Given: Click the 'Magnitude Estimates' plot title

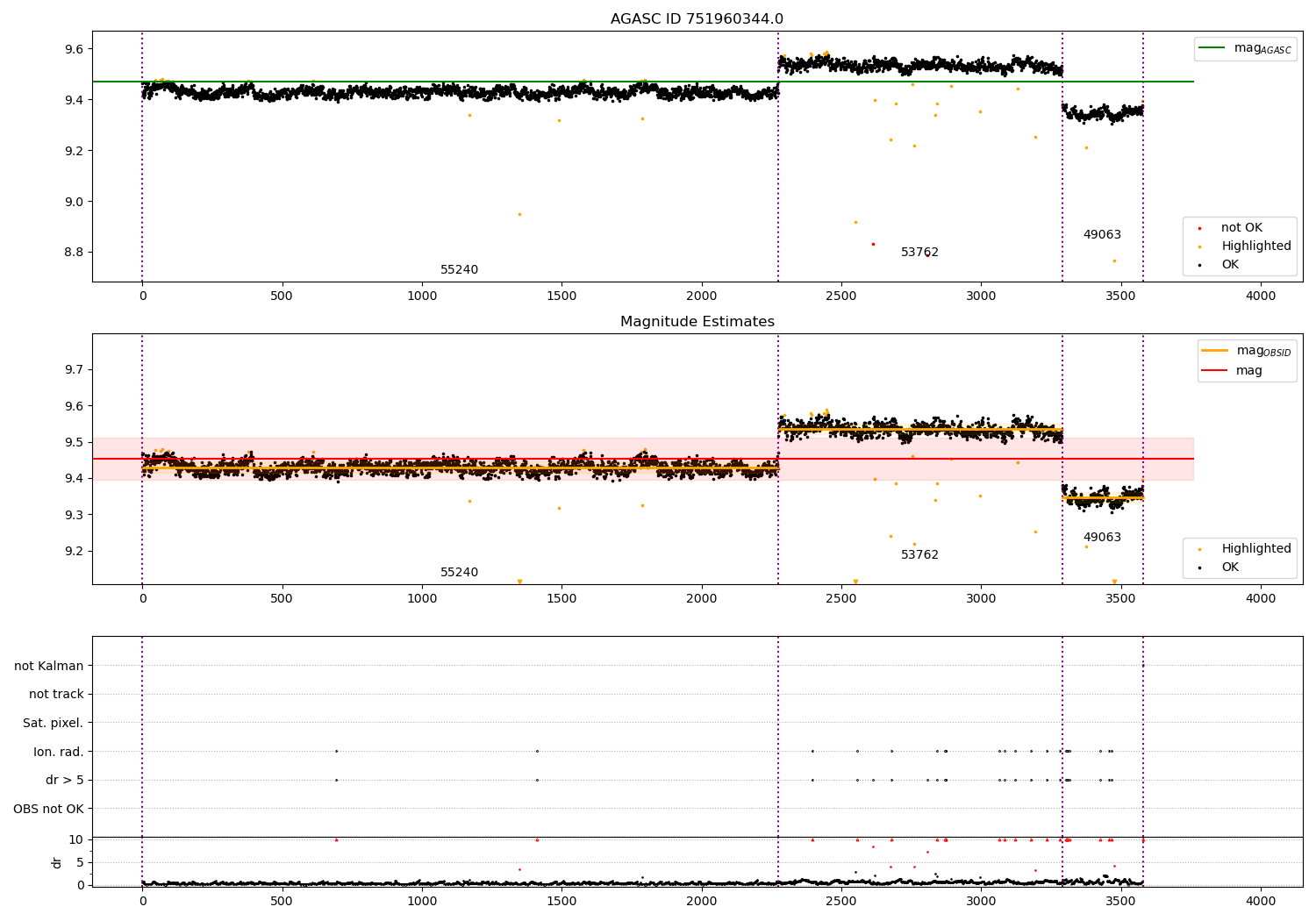Looking at the screenshot, I should (x=697, y=322).
